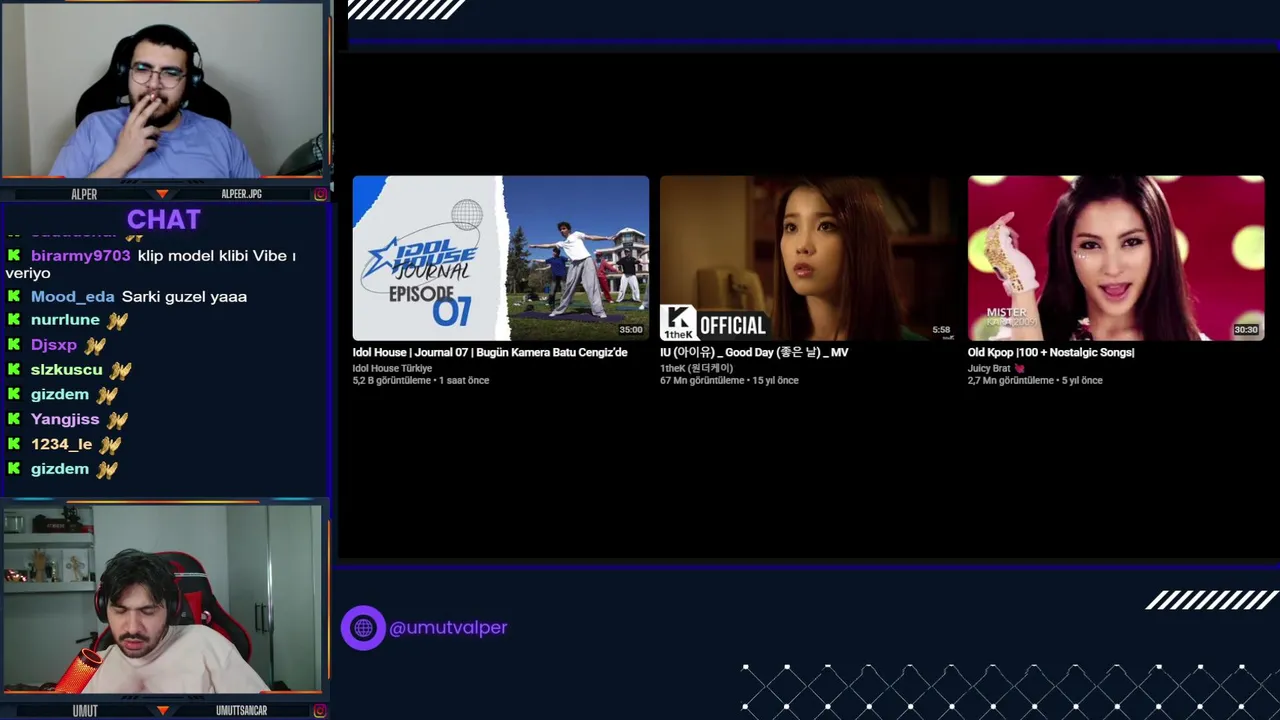Click the Kick badge before slzkuscu
1280x720 pixels.
pos(14,370)
